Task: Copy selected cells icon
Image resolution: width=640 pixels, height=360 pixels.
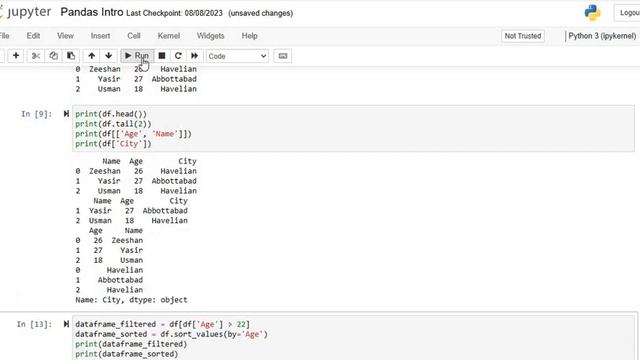Action: 53,56
